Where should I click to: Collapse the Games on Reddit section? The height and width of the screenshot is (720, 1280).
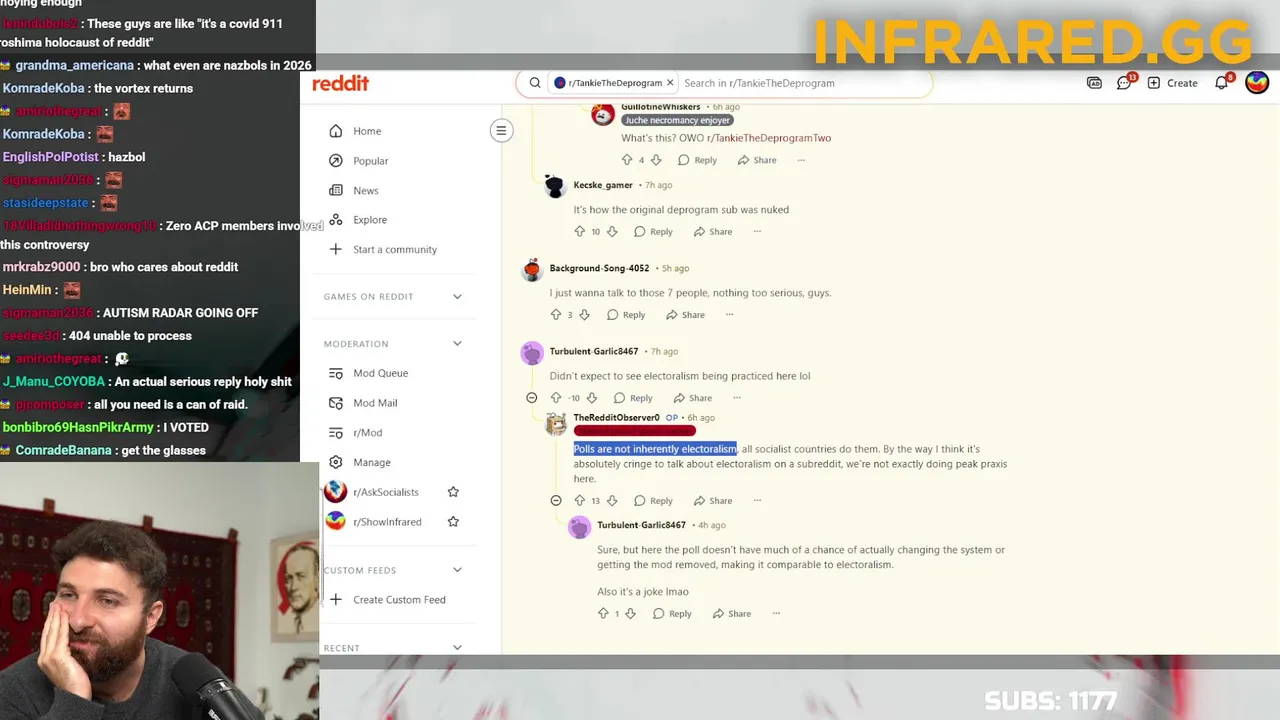coord(457,296)
